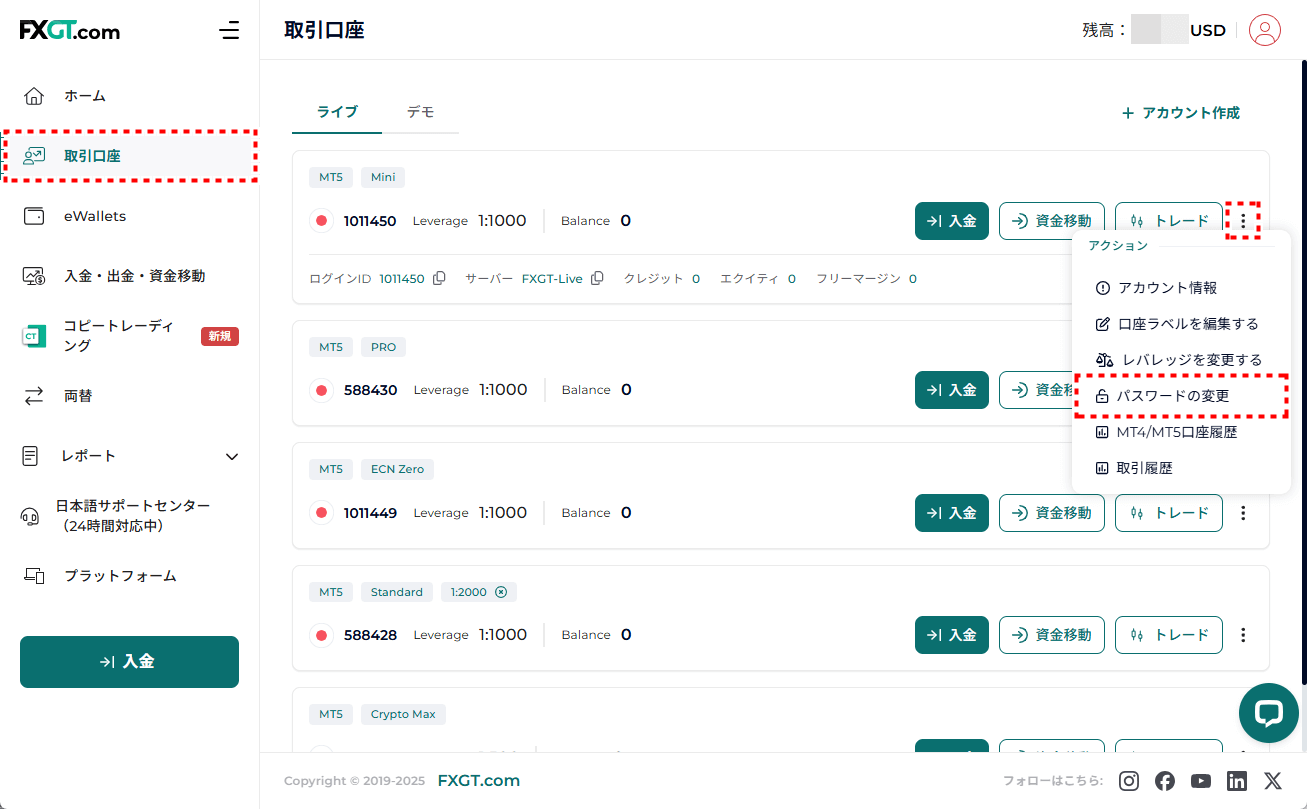
Task: Open the user profile avatar icon
Action: [1265, 30]
